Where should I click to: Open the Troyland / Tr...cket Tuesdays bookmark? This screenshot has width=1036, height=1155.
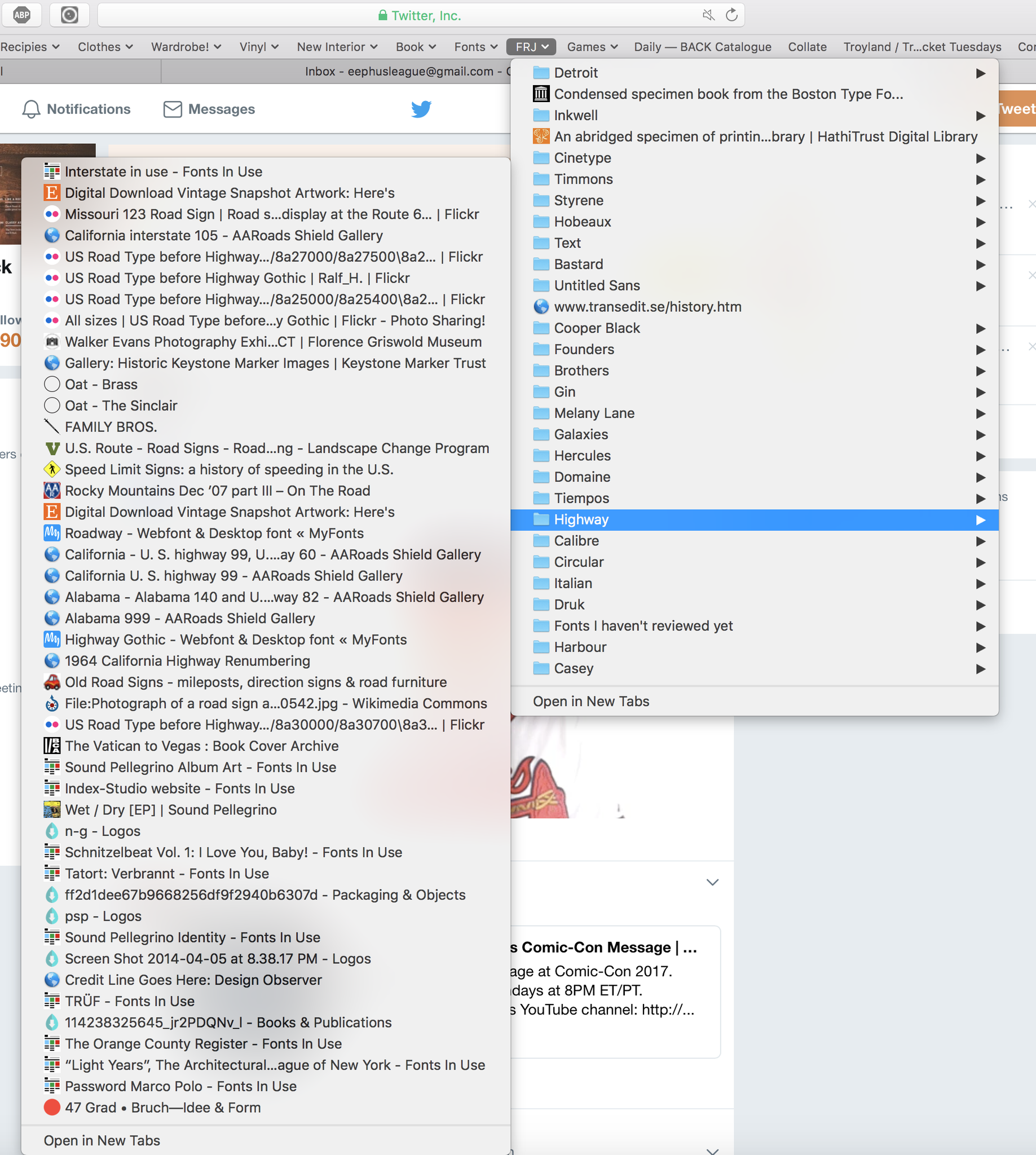point(922,47)
